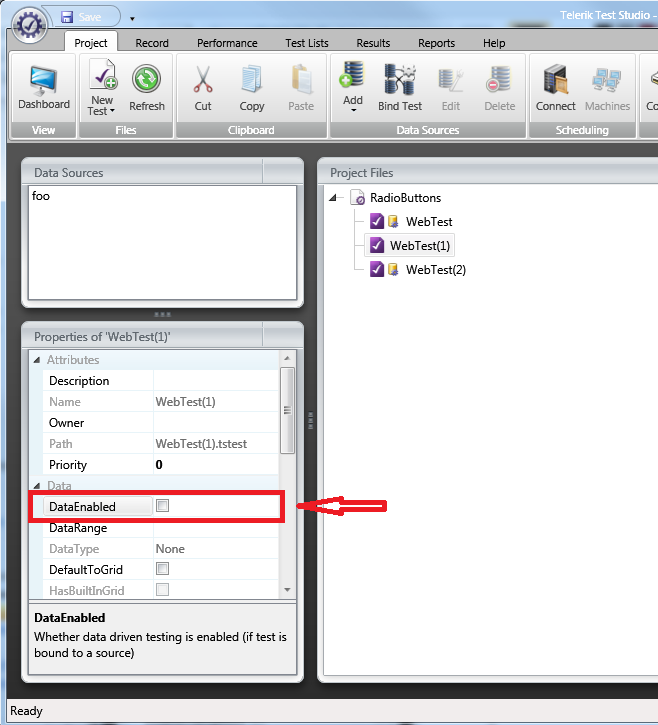
Task: Select WebTest(1) in Project Files
Action: [420, 246]
